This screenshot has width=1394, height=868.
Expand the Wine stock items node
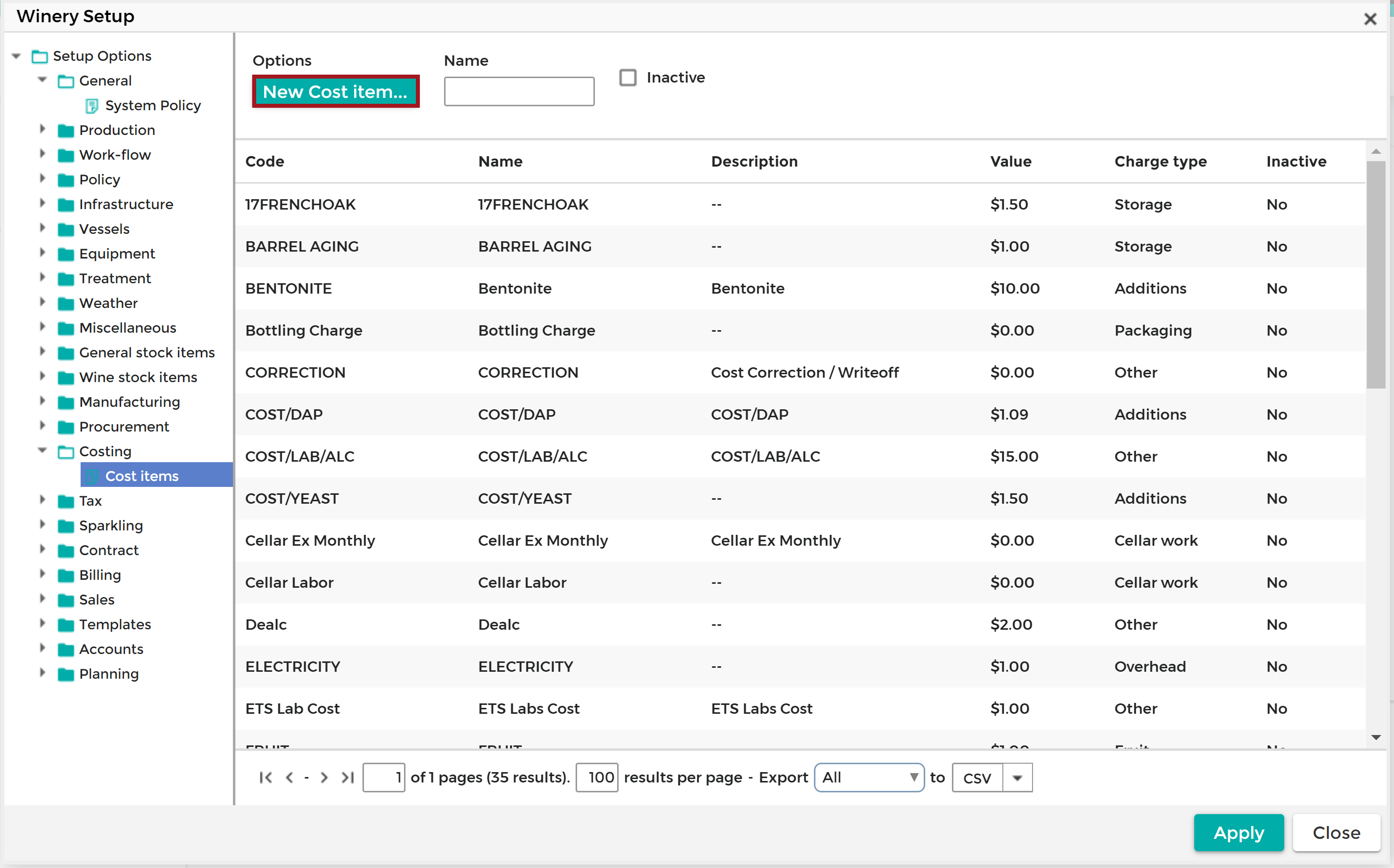click(x=43, y=376)
